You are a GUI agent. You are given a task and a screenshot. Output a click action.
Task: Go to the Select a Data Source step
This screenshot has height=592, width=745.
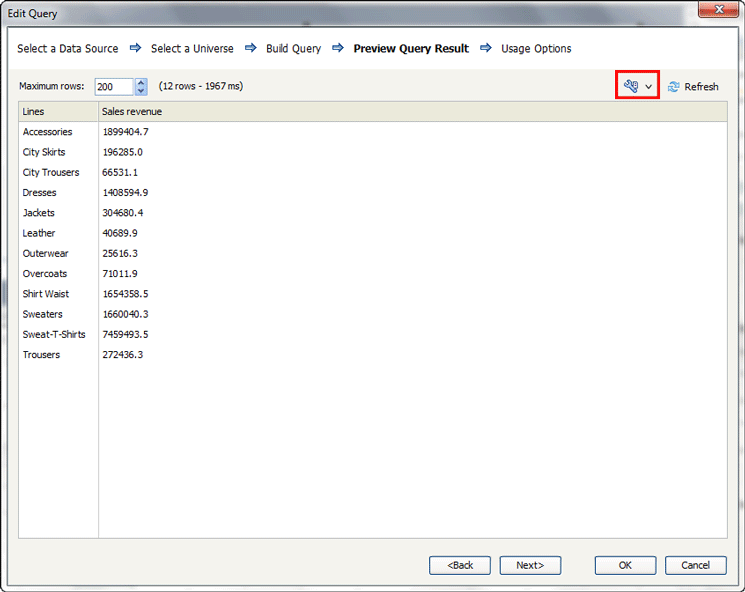click(x=67, y=48)
